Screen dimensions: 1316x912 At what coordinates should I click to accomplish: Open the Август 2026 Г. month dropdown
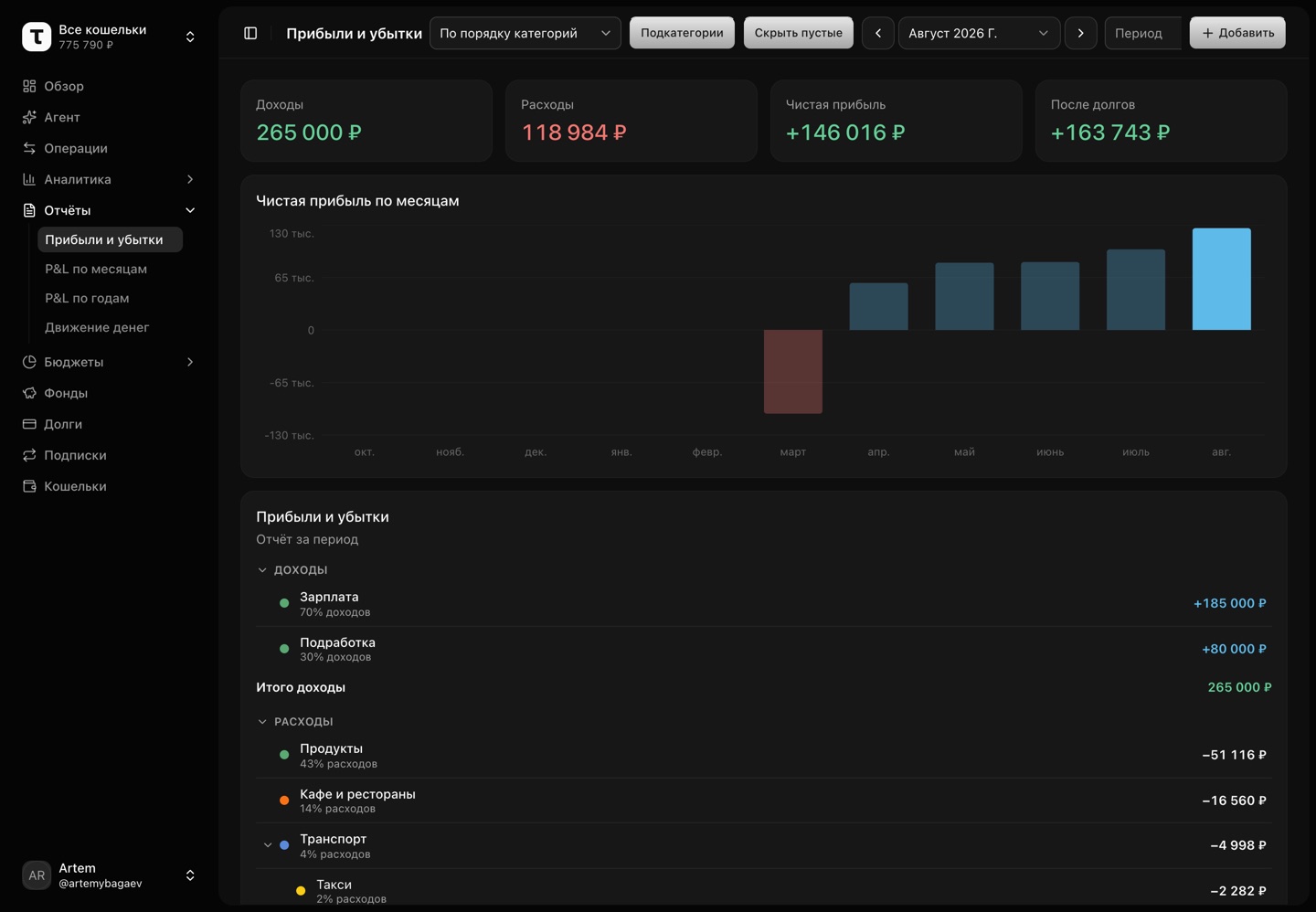[980, 33]
